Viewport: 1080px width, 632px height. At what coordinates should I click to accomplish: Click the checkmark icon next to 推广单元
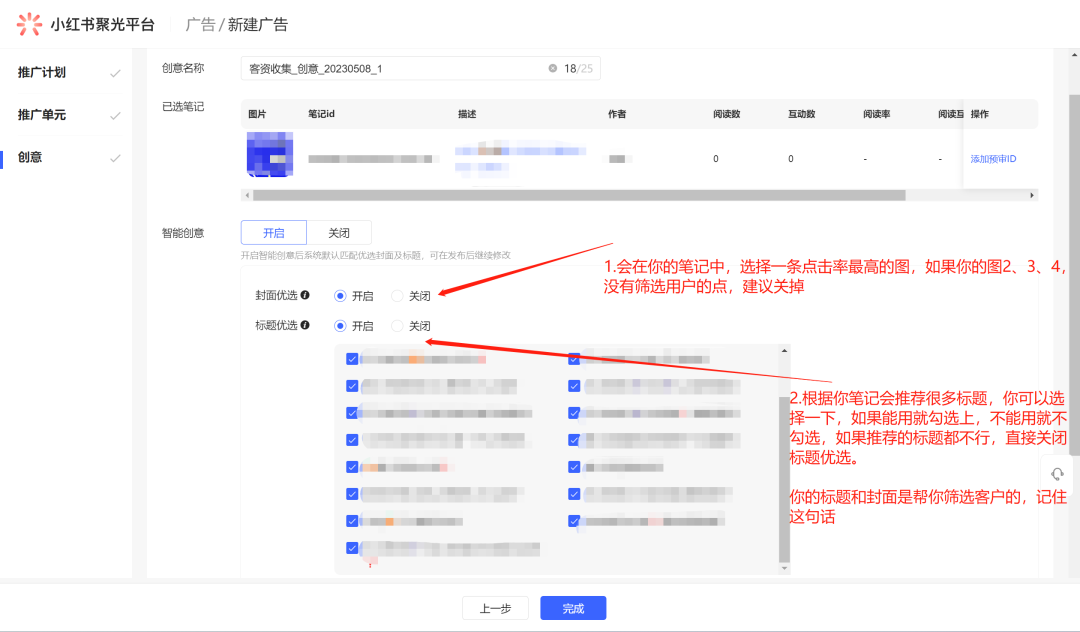tap(115, 115)
